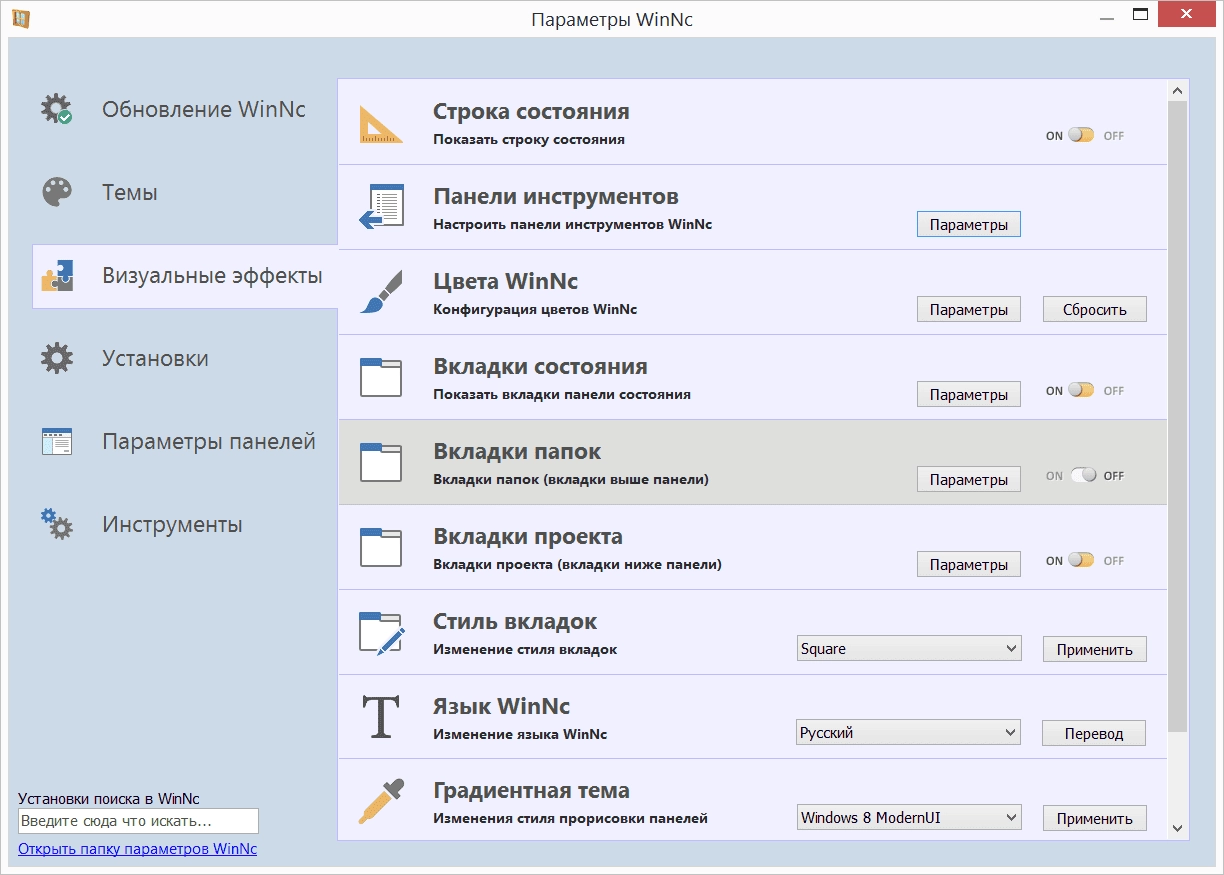Screen dimensions: 1224x875
Task: Click the double-gear Инструменты icon
Action: coord(57,524)
